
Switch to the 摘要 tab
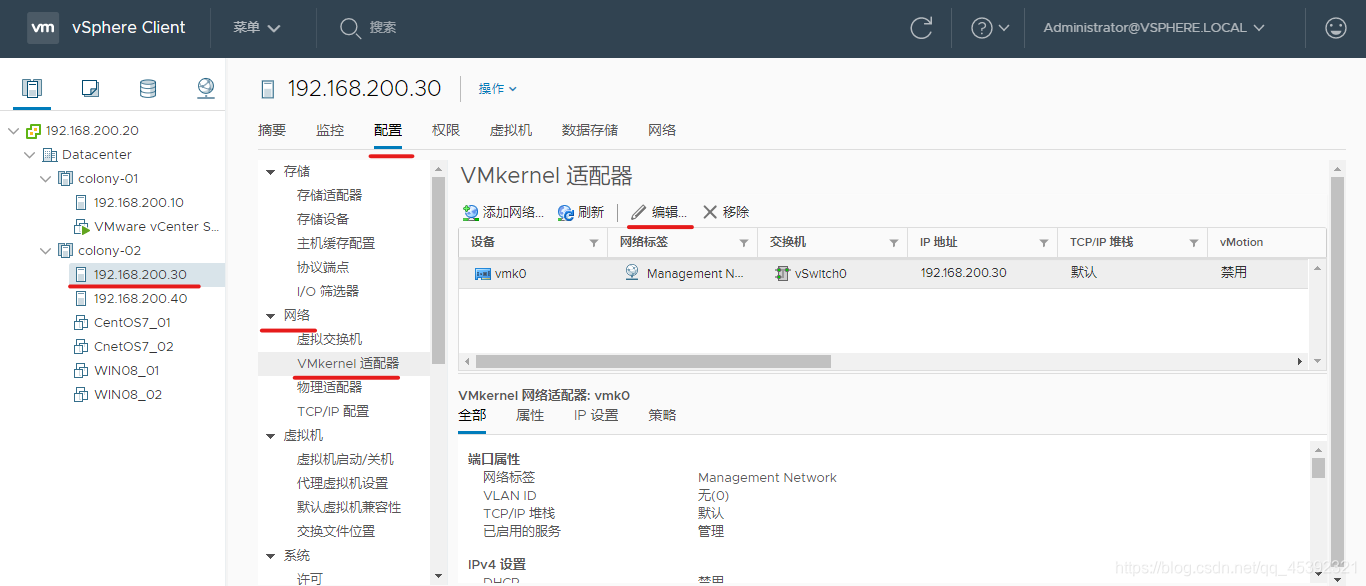(272, 130)
